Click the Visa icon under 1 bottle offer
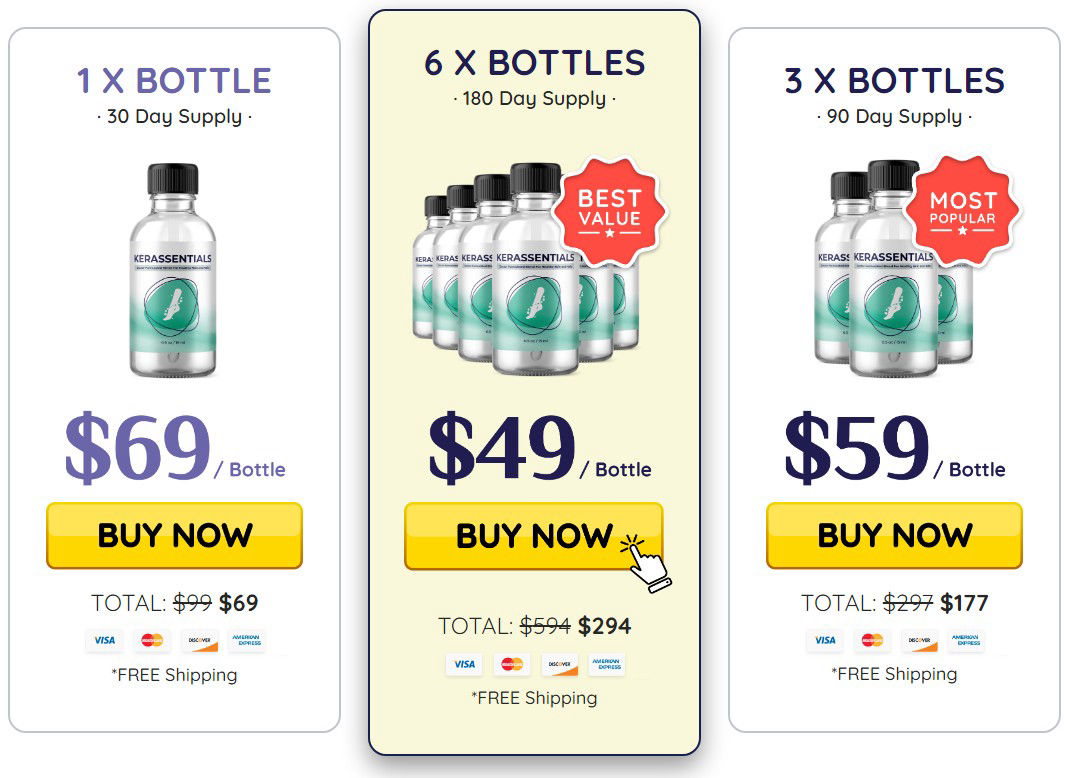Image resolution: width=1071 pixels, height=778 pixels. (x=105, y=641)
